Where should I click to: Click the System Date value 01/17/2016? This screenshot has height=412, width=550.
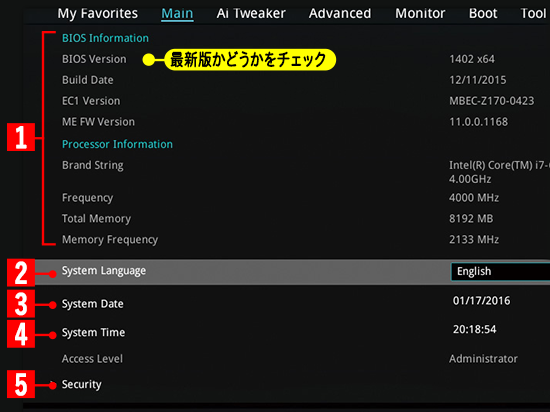[x=481, y=300]
